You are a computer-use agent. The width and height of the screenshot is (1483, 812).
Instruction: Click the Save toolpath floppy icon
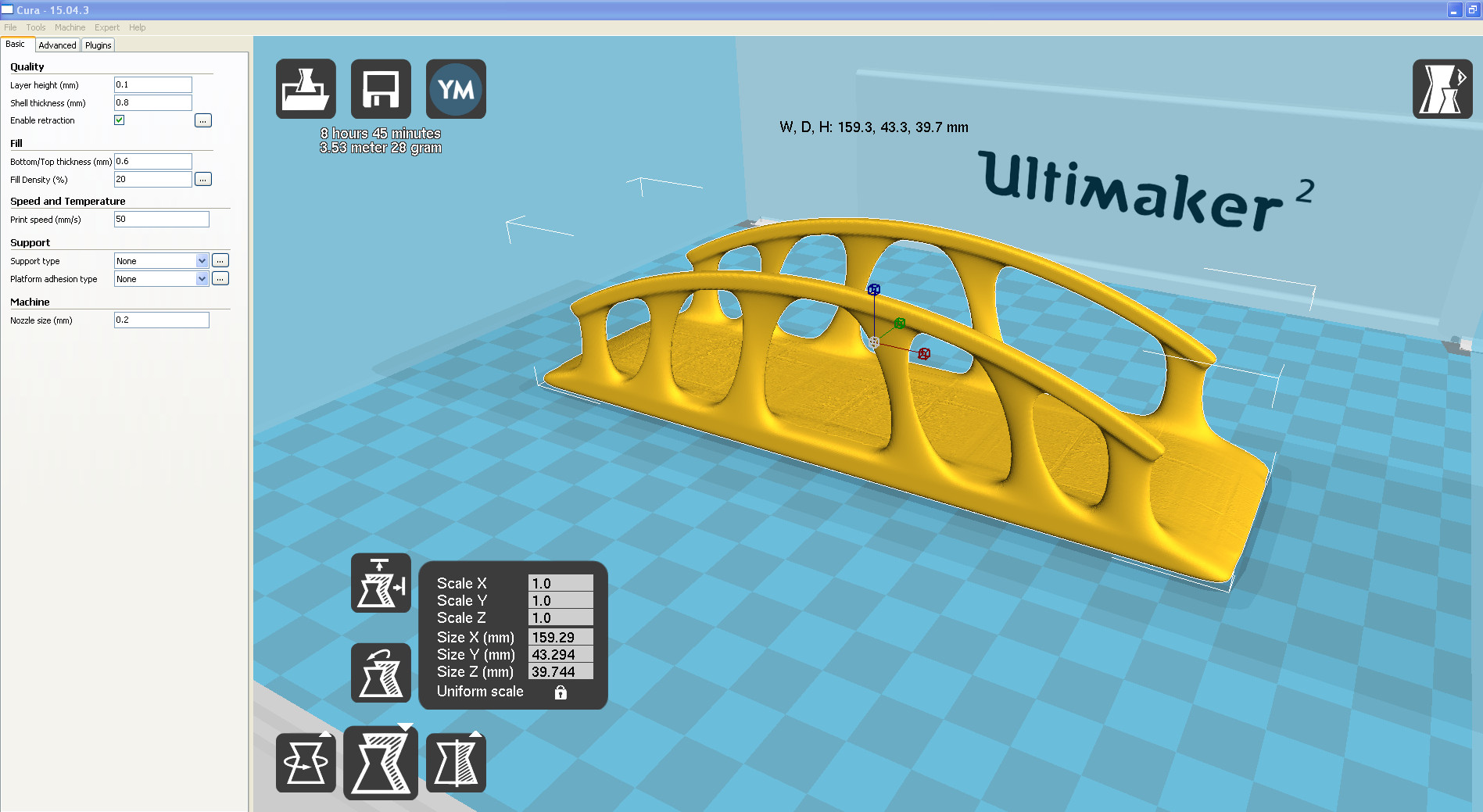tap(381, 89)
